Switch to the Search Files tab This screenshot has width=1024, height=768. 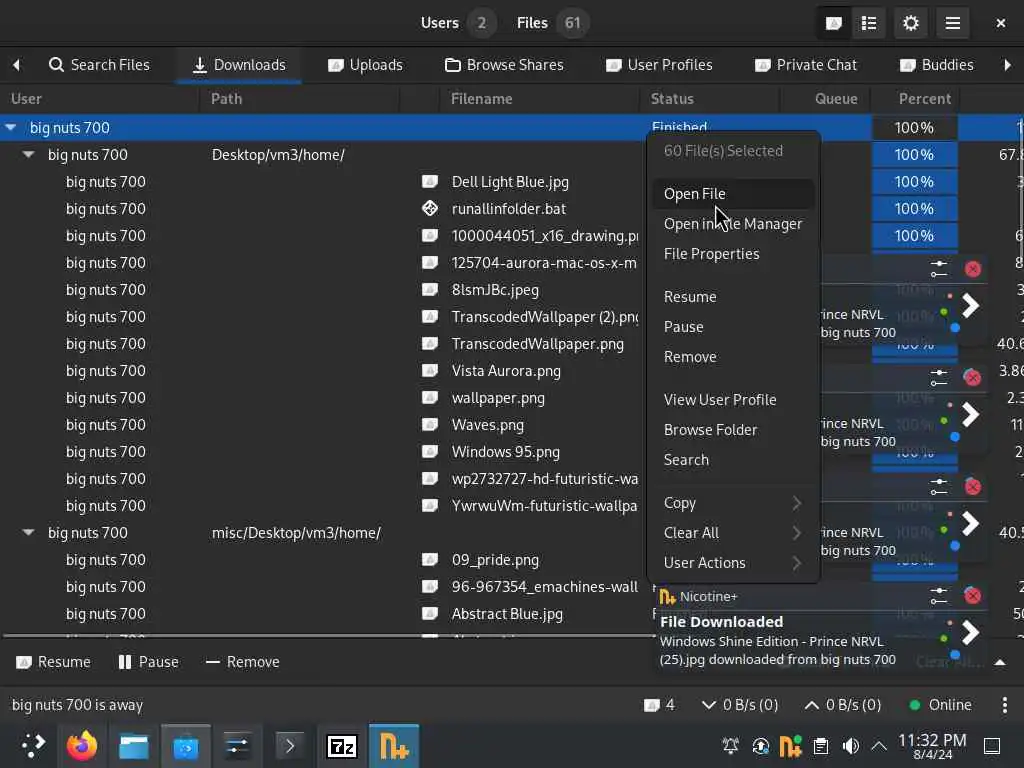99,65
